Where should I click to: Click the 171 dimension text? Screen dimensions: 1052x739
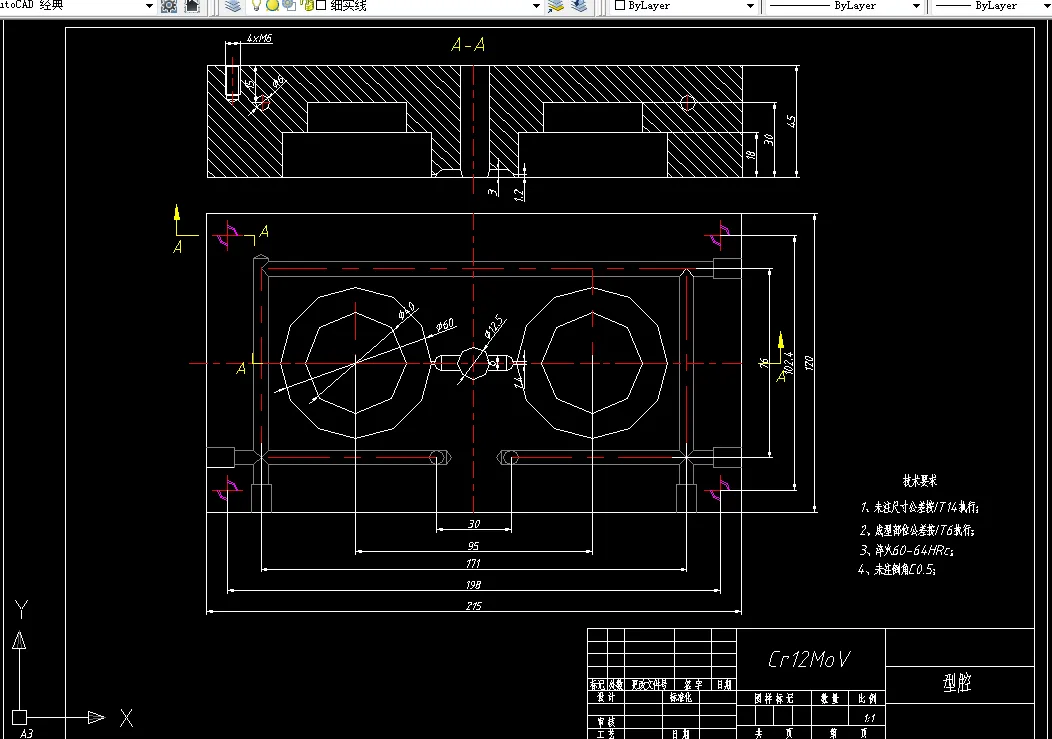point(474,563)
